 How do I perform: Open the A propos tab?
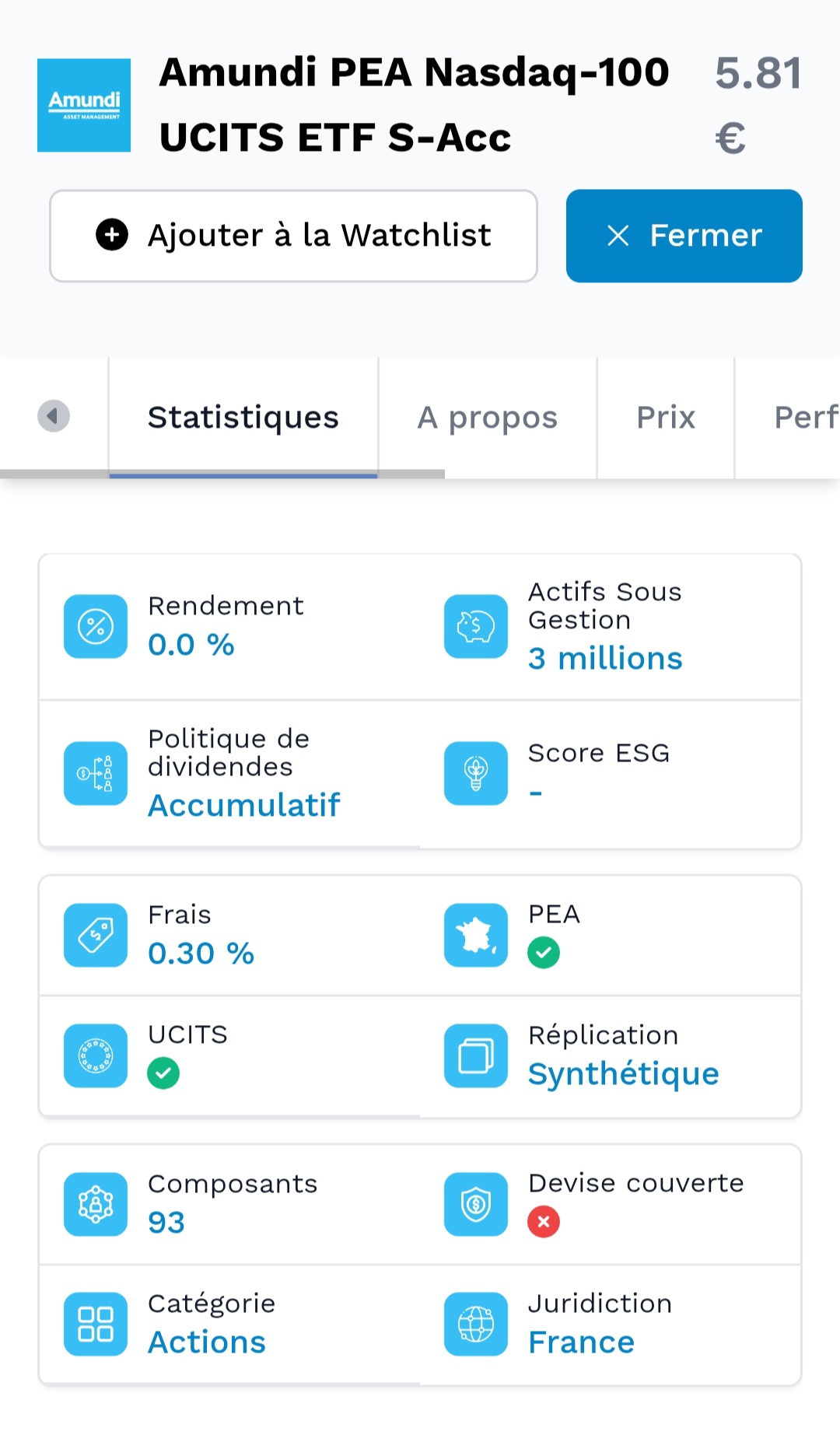tap(487, 418)
